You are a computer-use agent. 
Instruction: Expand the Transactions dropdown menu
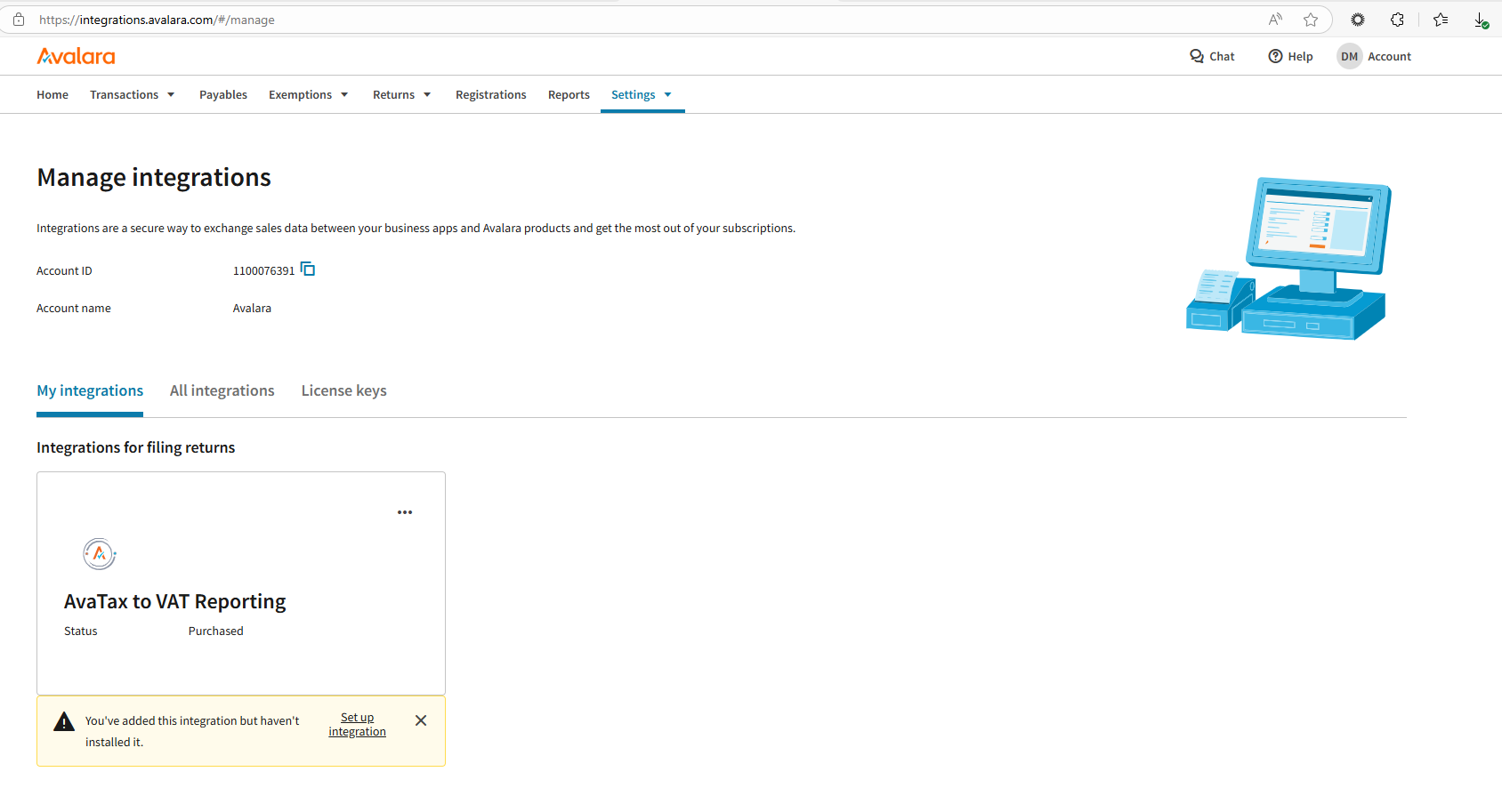[x=133, y=94]
